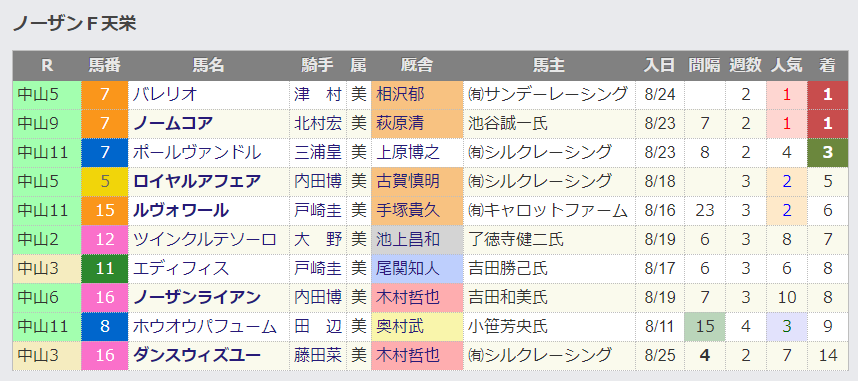Click owner cell 吉田勝己氏
This screenshot has height=381, width=858.
549,269
